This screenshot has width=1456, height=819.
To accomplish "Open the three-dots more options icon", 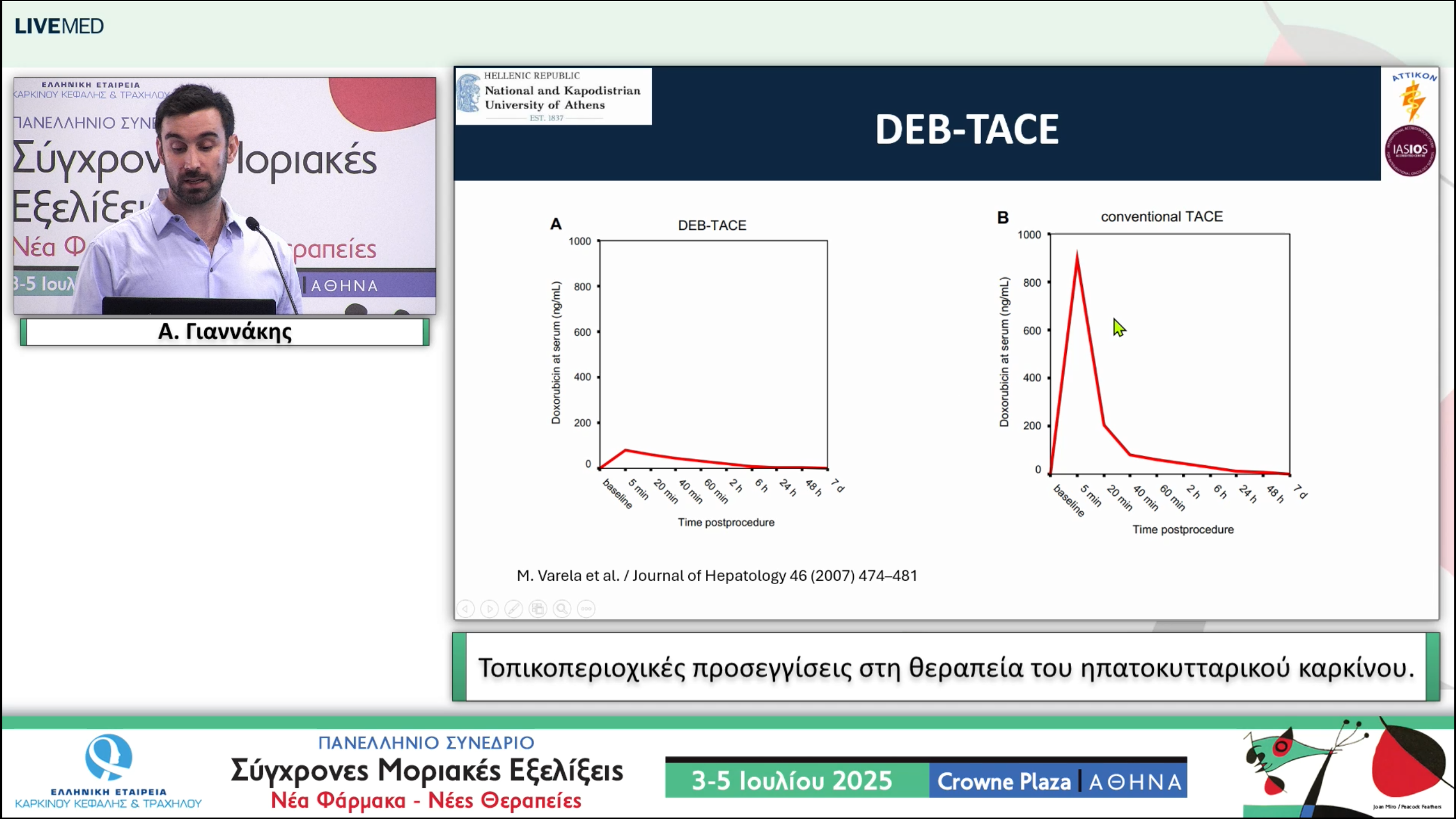I will pyautogui.click(x=586, y=609).
